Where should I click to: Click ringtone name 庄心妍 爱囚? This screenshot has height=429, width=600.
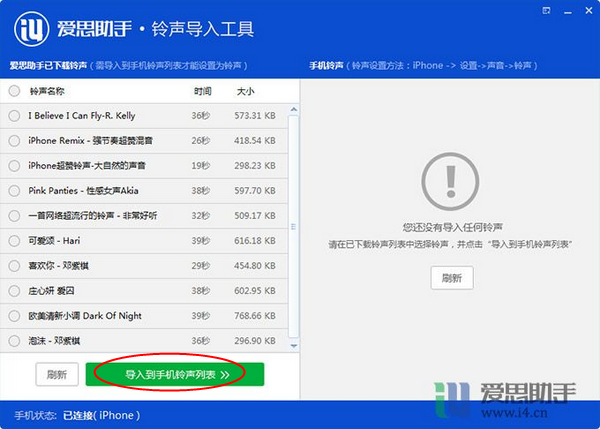(x=51, y=291)
